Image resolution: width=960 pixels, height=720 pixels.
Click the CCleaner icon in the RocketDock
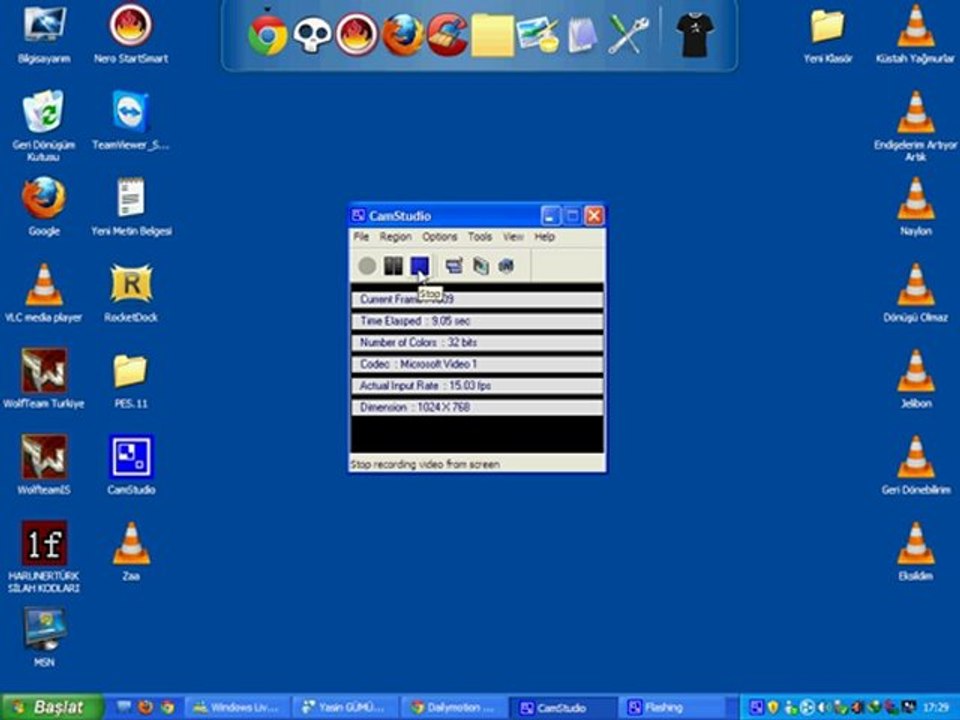[447, 36]
